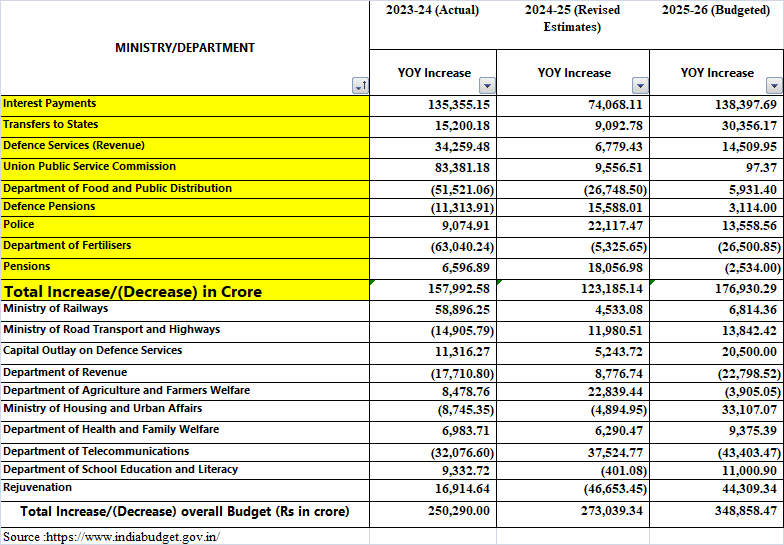Screen dimensions: 784x545
Task: Open the 2023-24 YOY Increase filter dropdown
Action: tap(487, 86)
